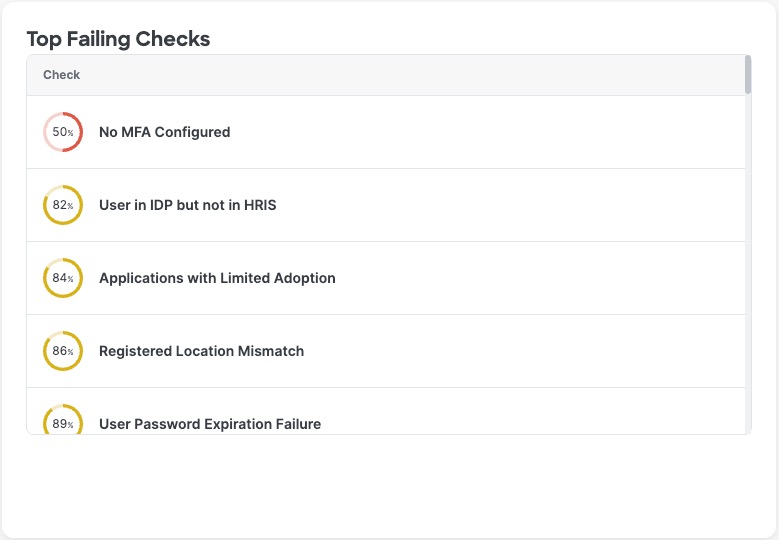Click the Top Failing Checks heading
The width and height of the screenshot is (779, 540).
118,39
